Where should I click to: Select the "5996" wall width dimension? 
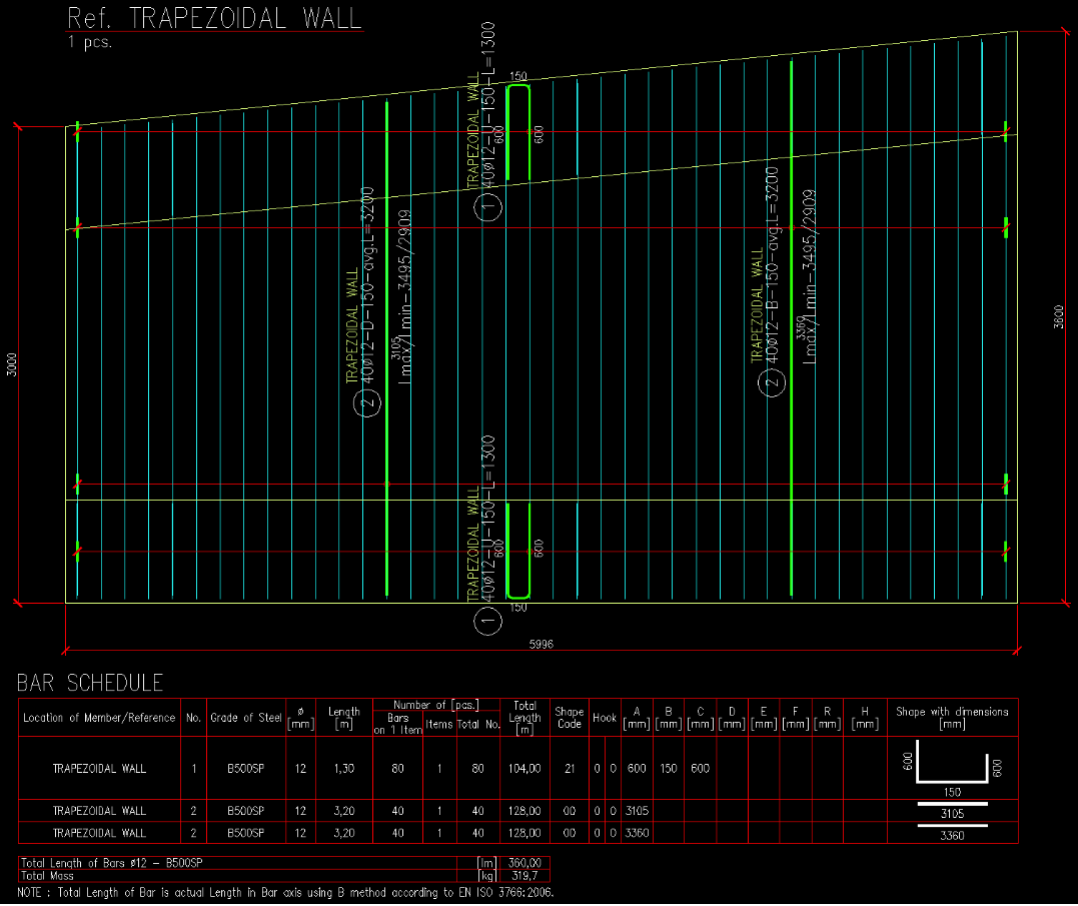(x=541, y=644)
